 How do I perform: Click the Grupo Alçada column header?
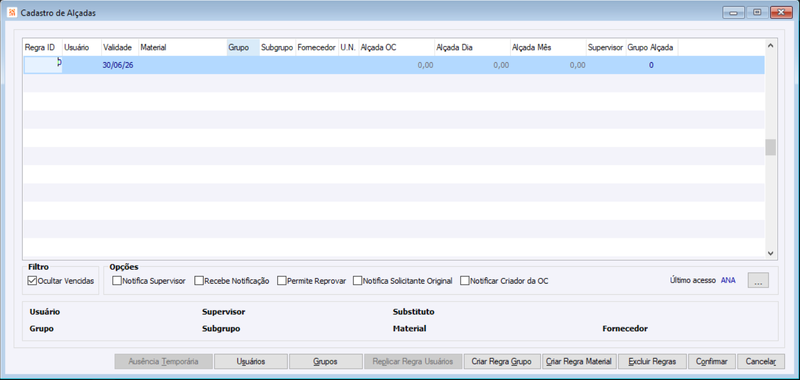coord(652,47)
